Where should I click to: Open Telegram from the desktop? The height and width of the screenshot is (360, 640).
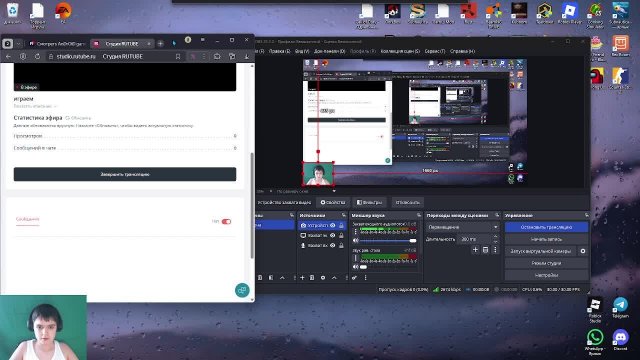point(620,308)
